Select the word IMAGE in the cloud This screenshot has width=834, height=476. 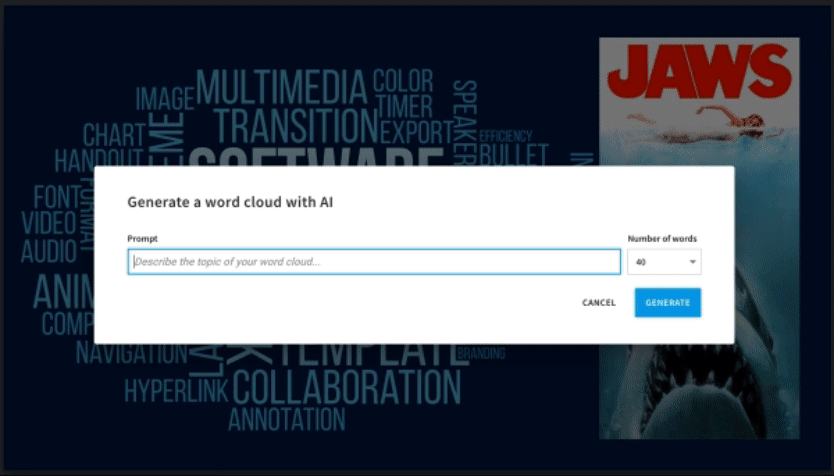pos(164,99)
